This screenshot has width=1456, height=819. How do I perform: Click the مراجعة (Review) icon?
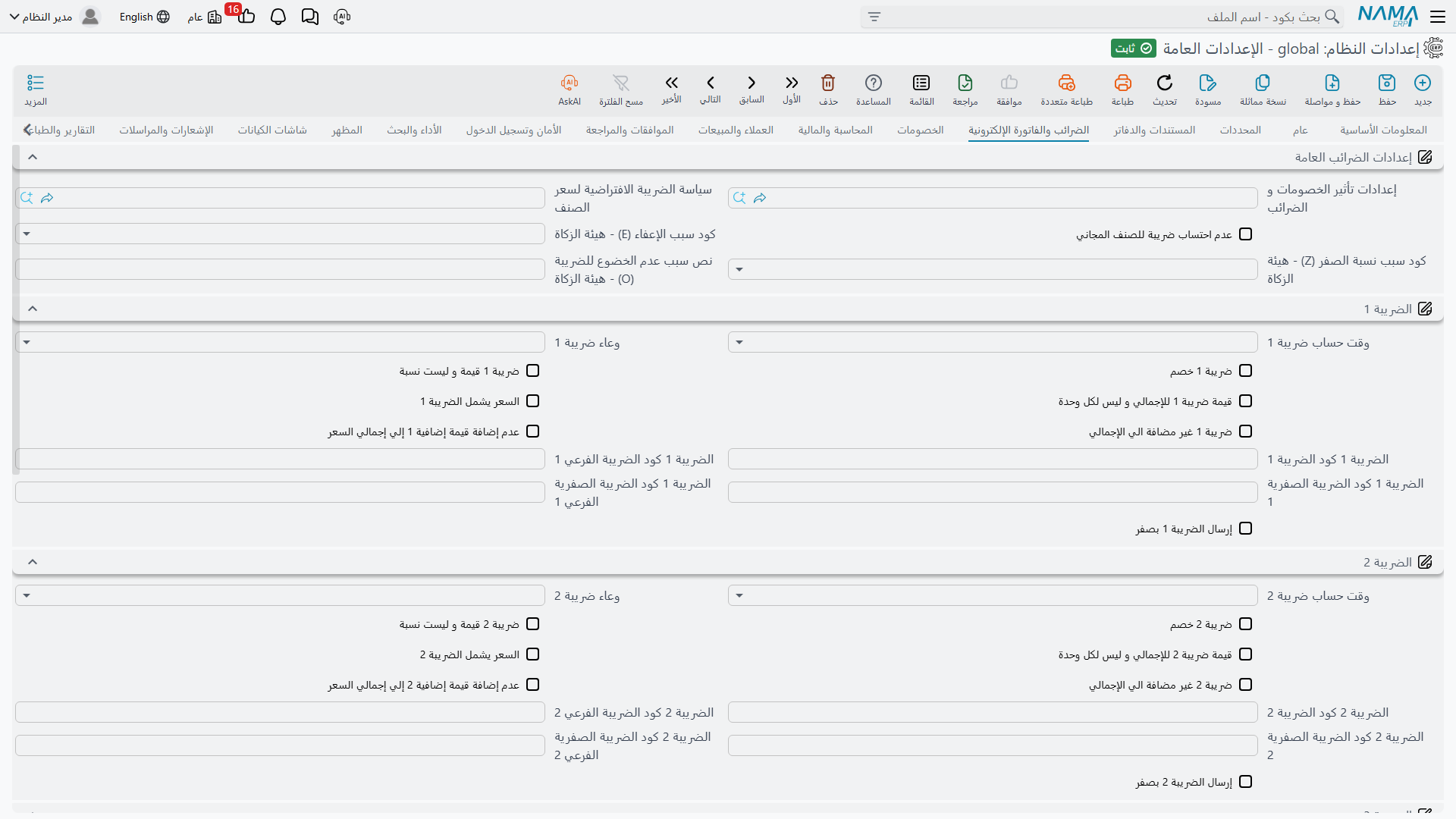965,83
